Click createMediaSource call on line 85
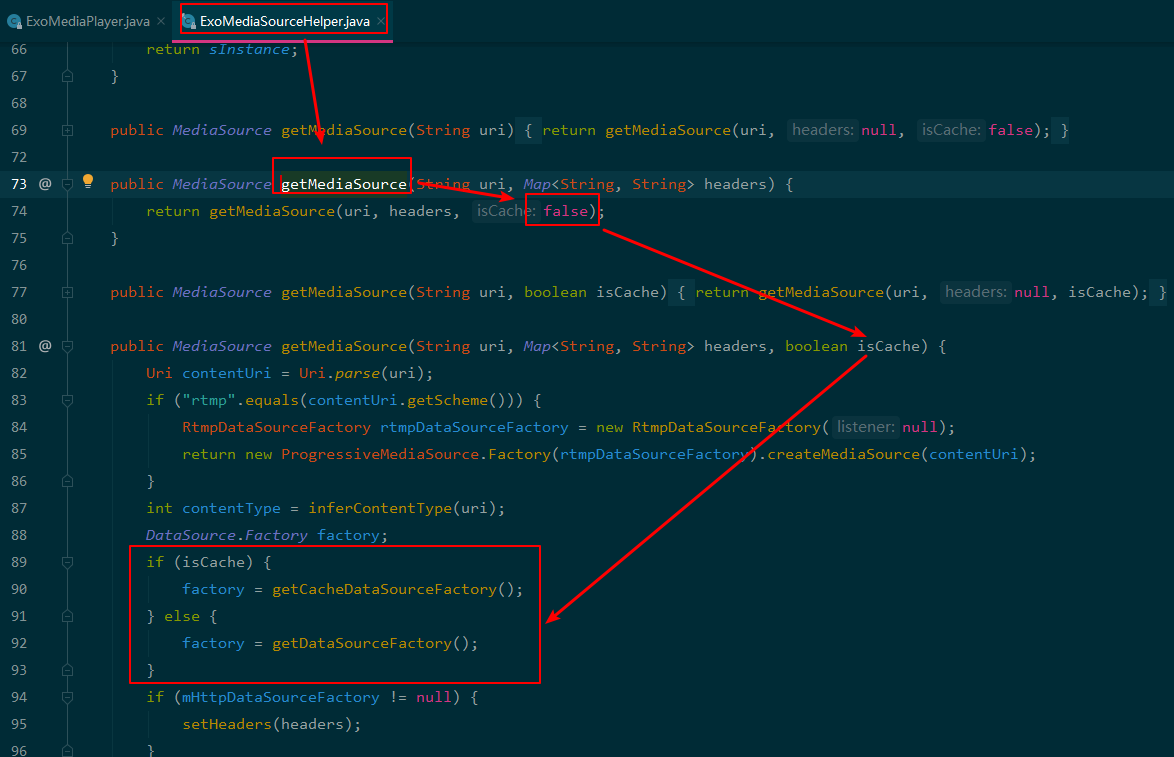The height and width of the screenshot is (757, 1174). click(x=843, y=454)
